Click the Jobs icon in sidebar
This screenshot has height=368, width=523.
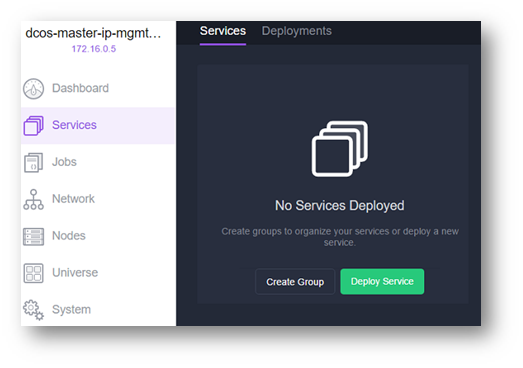(33, 162)
